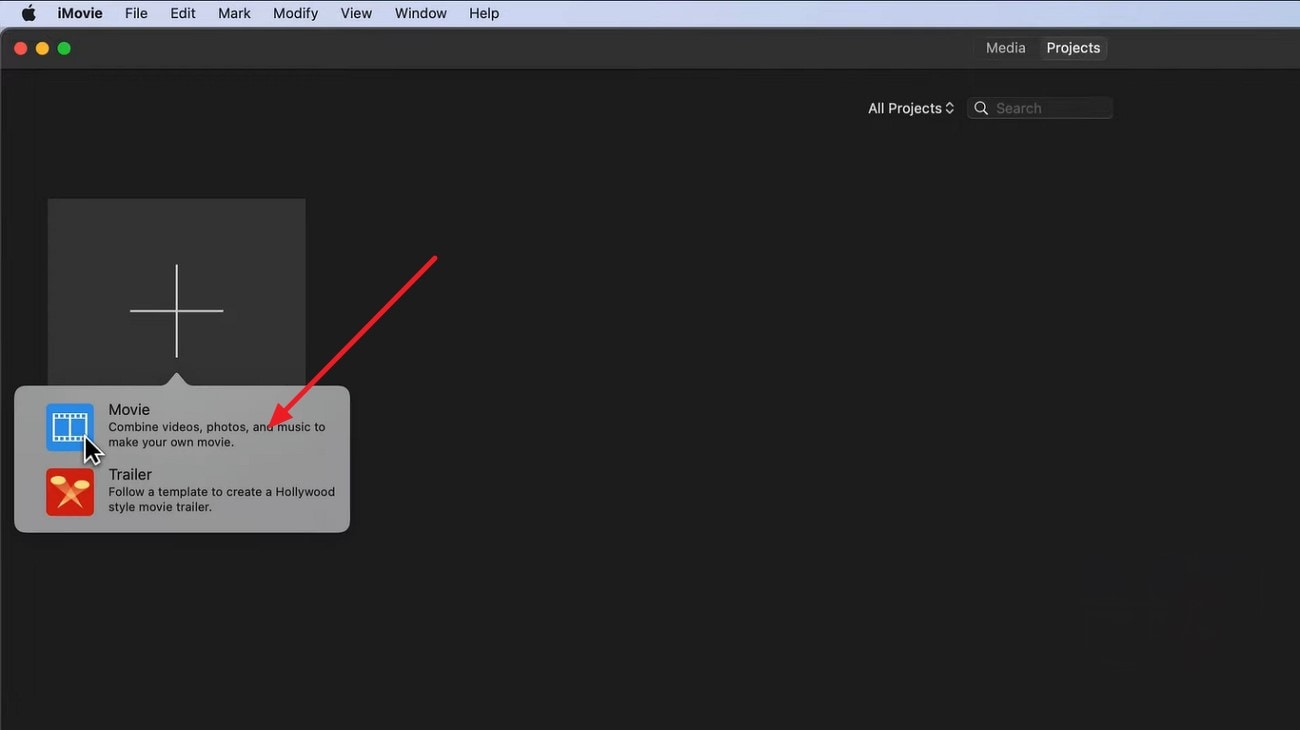The image size is (1300, 730).
Task: Click the magnifier icon in Search
Action: [x=982, y=108]
